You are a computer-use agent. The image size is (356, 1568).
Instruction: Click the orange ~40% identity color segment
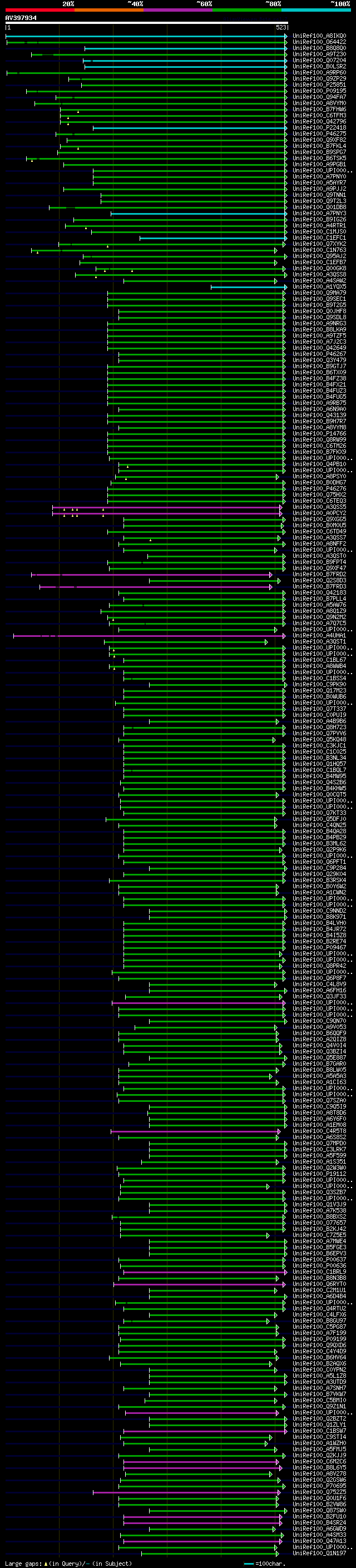(109, 10)
